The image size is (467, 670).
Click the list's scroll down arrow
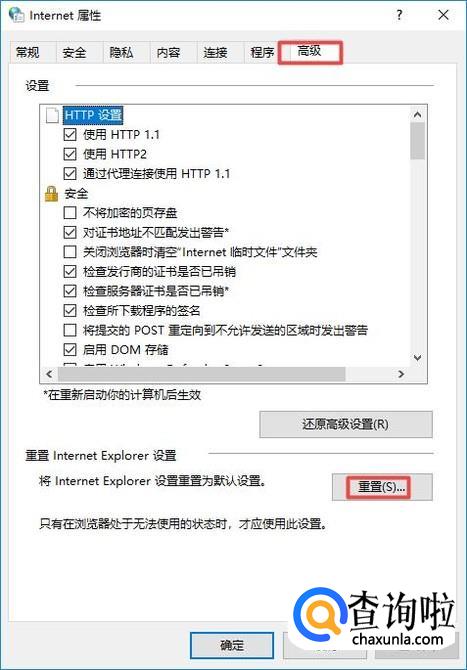[417, 358]
